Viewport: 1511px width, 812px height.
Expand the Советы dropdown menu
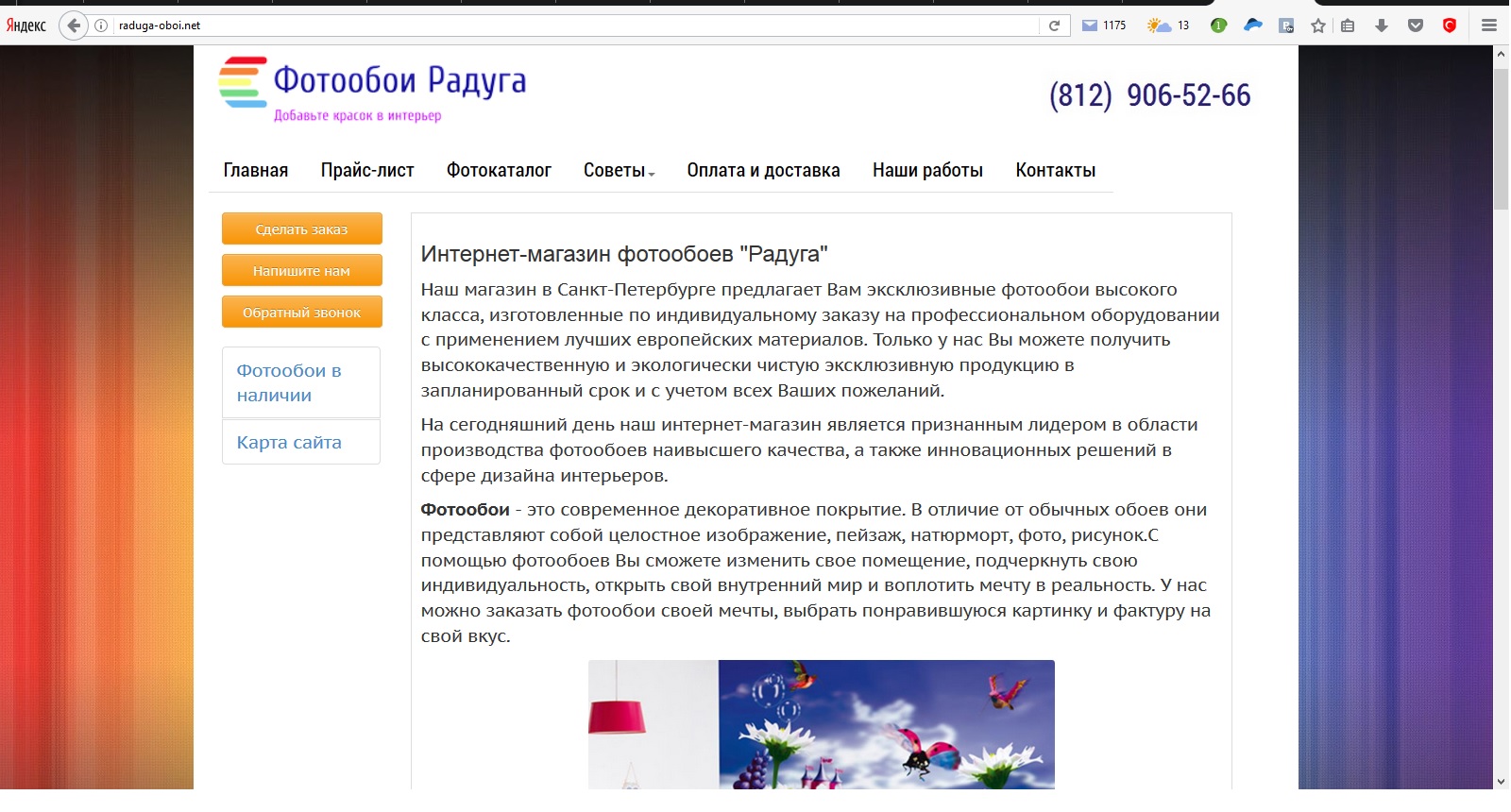click(x=619, y=170)
